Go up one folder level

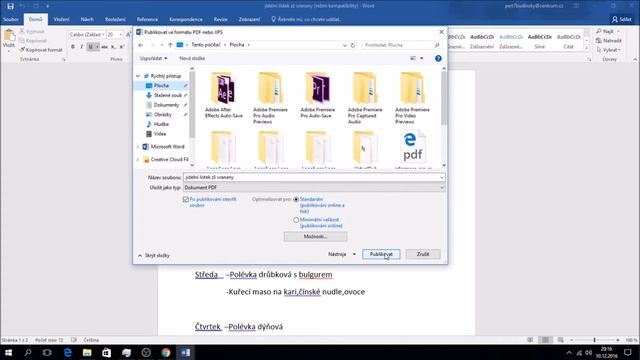[170, 45]
